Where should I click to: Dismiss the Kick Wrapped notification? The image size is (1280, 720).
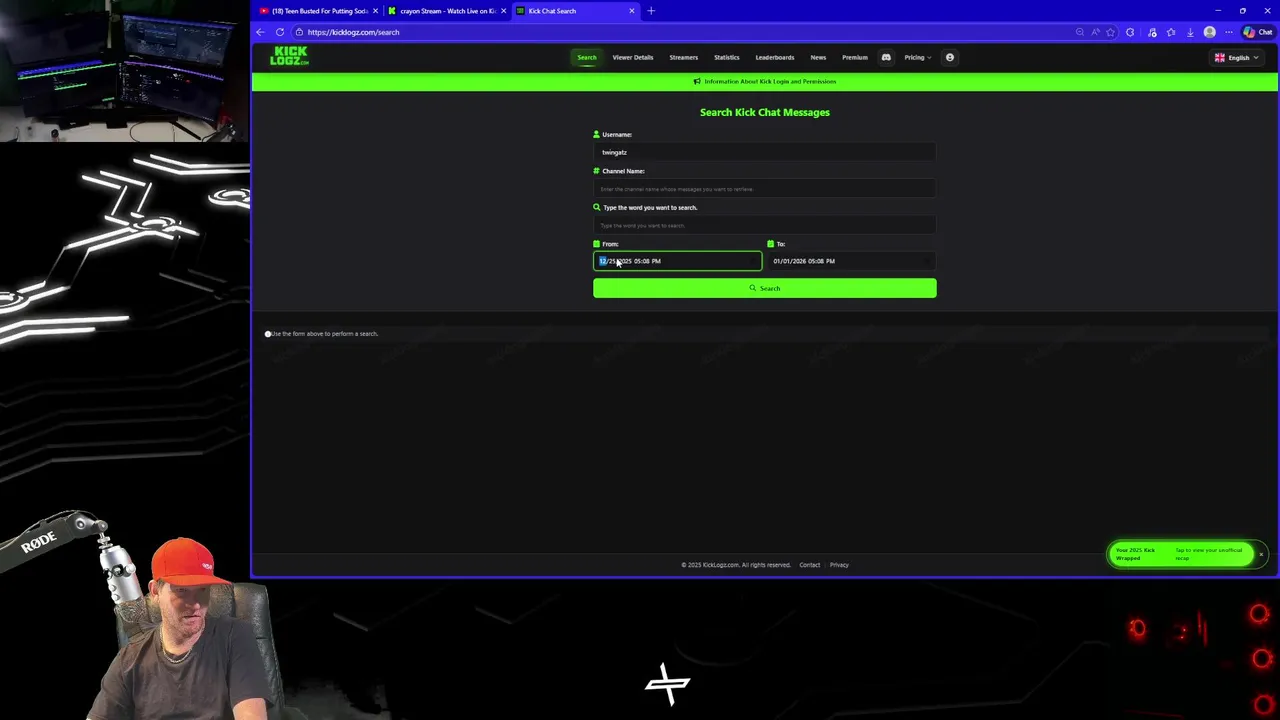pos(1261,554)
